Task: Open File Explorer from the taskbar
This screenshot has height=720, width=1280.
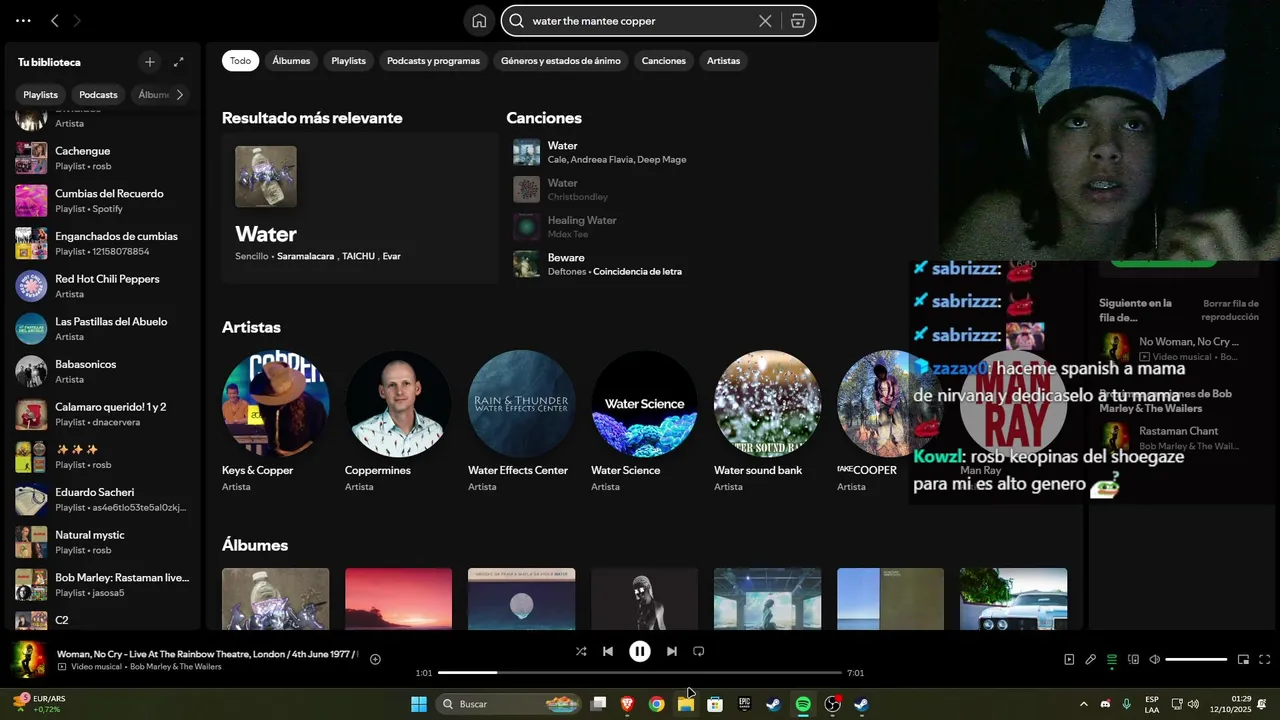Action: (x=686, y=704)
